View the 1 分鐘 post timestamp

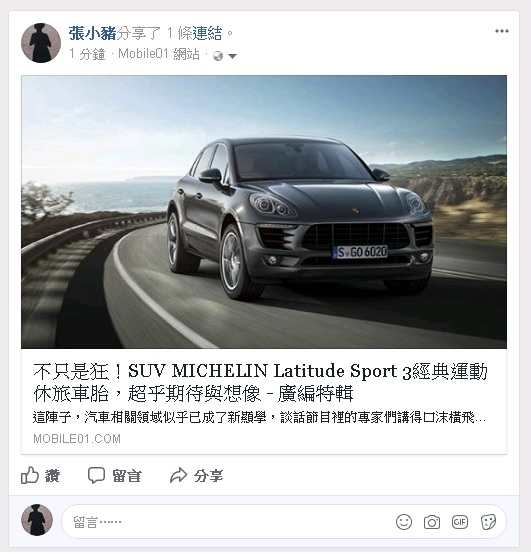click(87, 54)
